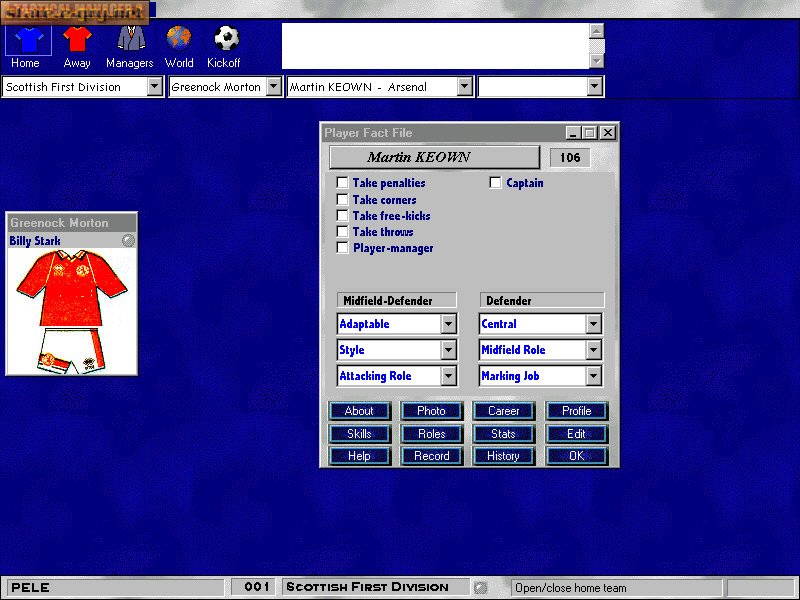Click the Greenock Morton panel title
800x600 pixels.
pos(59,223)
